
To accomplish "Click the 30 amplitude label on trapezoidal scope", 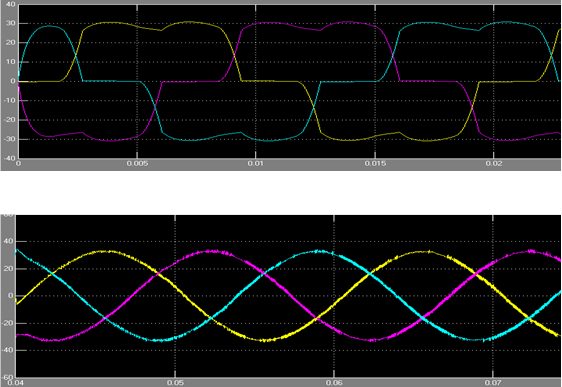I will pos(10,23).
